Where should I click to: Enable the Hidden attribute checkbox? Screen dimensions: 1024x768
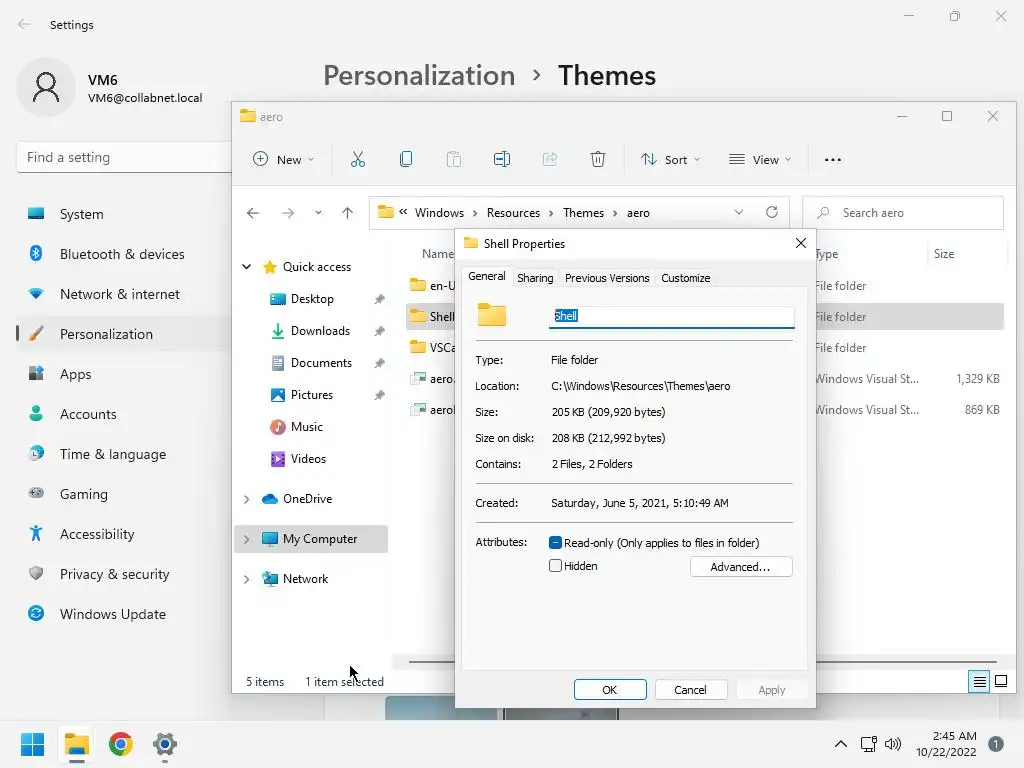tap(555, 566)
